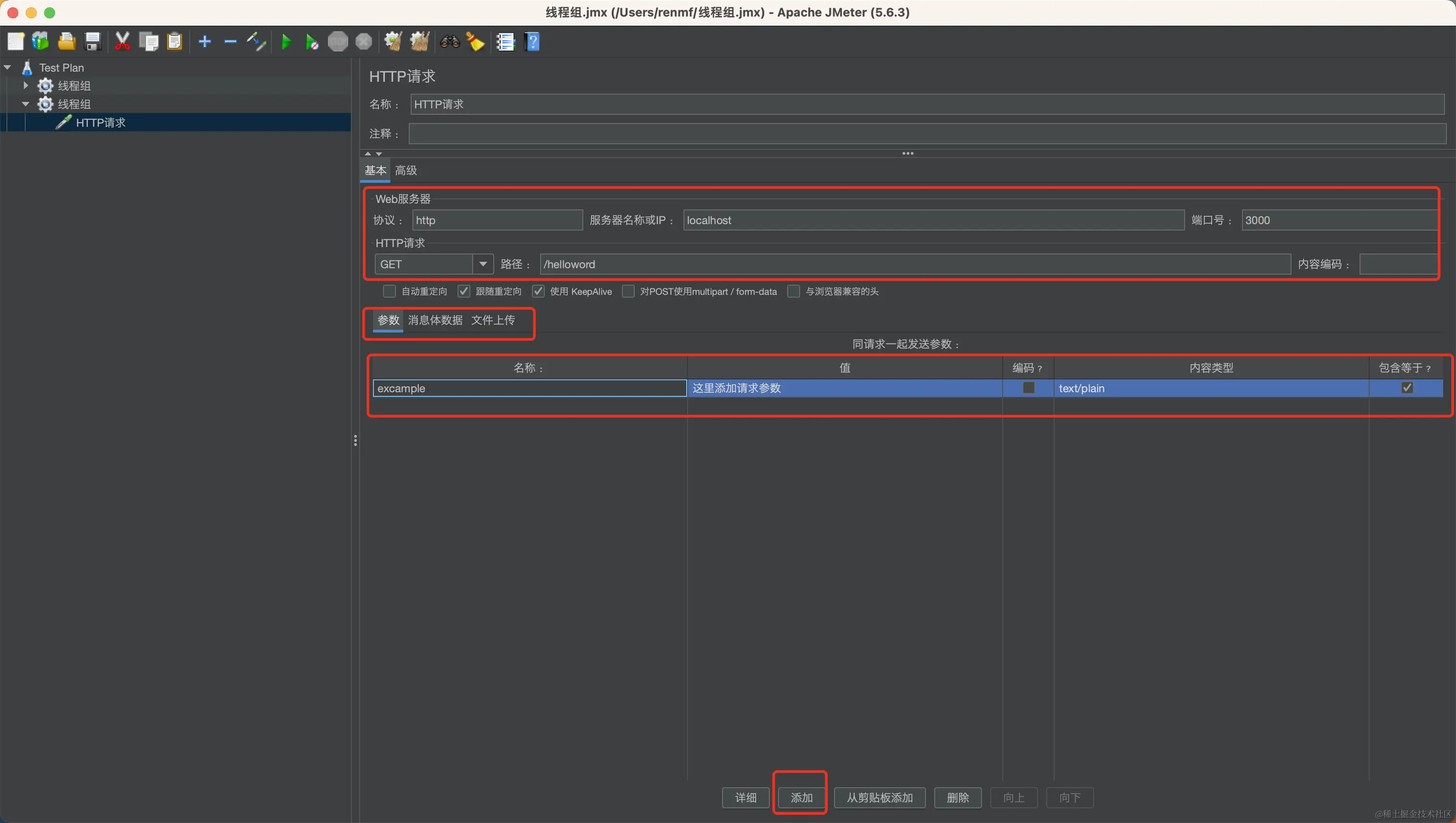Click the Paste clipboard icon

point(175,41)
